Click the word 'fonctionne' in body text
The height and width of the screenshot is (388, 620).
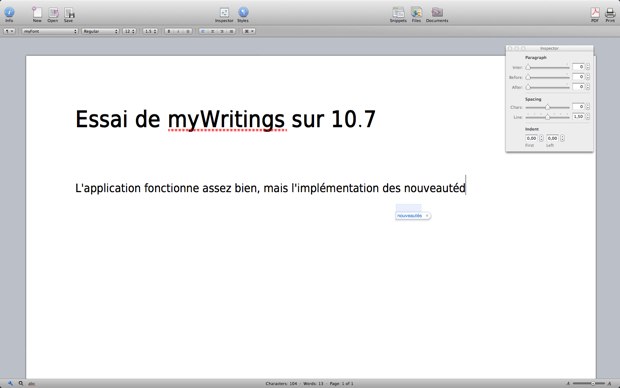(x=172, y=188)
